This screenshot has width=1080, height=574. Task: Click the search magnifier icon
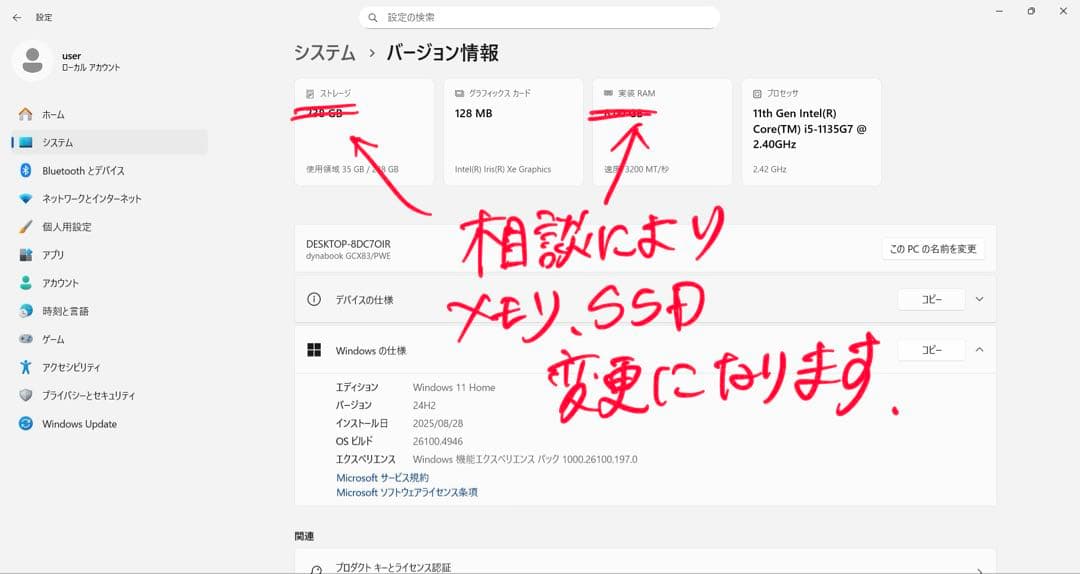(x=373, y=17)
